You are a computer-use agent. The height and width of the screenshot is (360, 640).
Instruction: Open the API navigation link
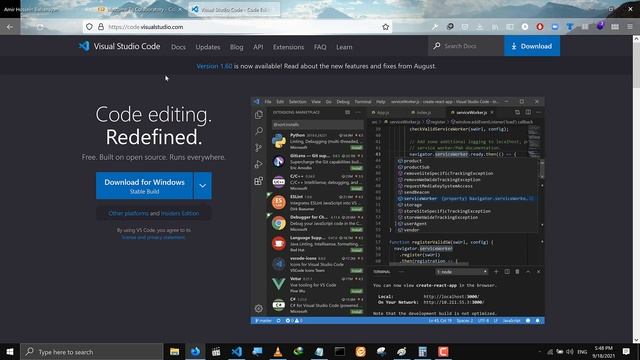tap(258, 47)
